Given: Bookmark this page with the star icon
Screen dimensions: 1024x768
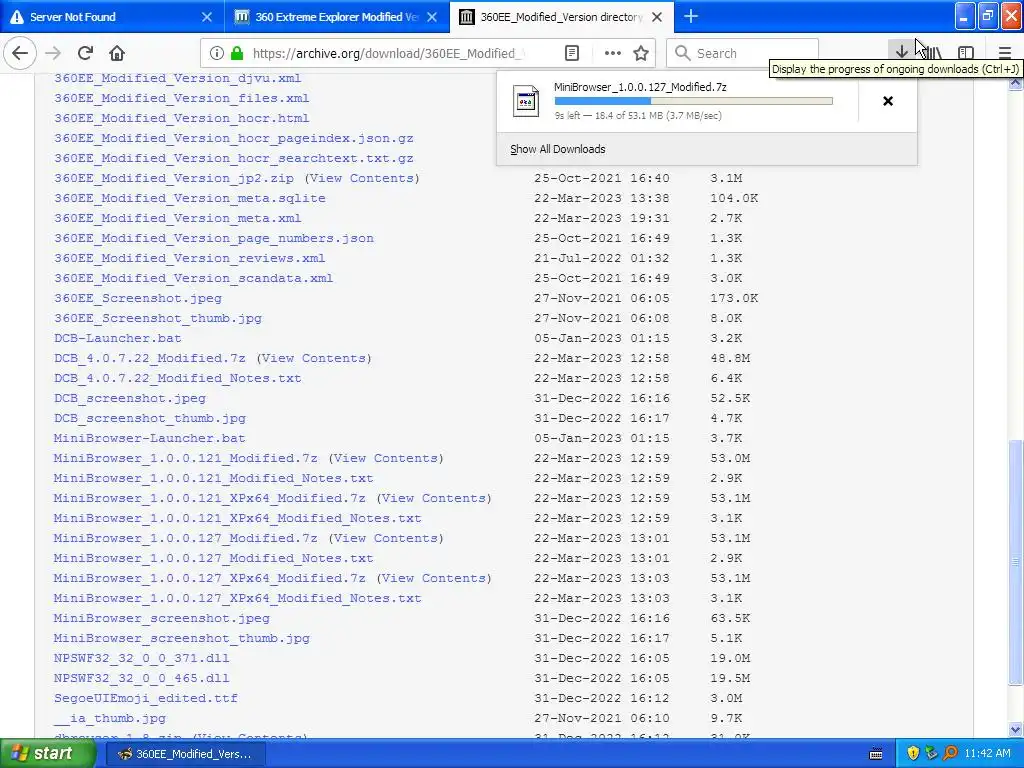Looking at the screenshot, I should point(641,54).
